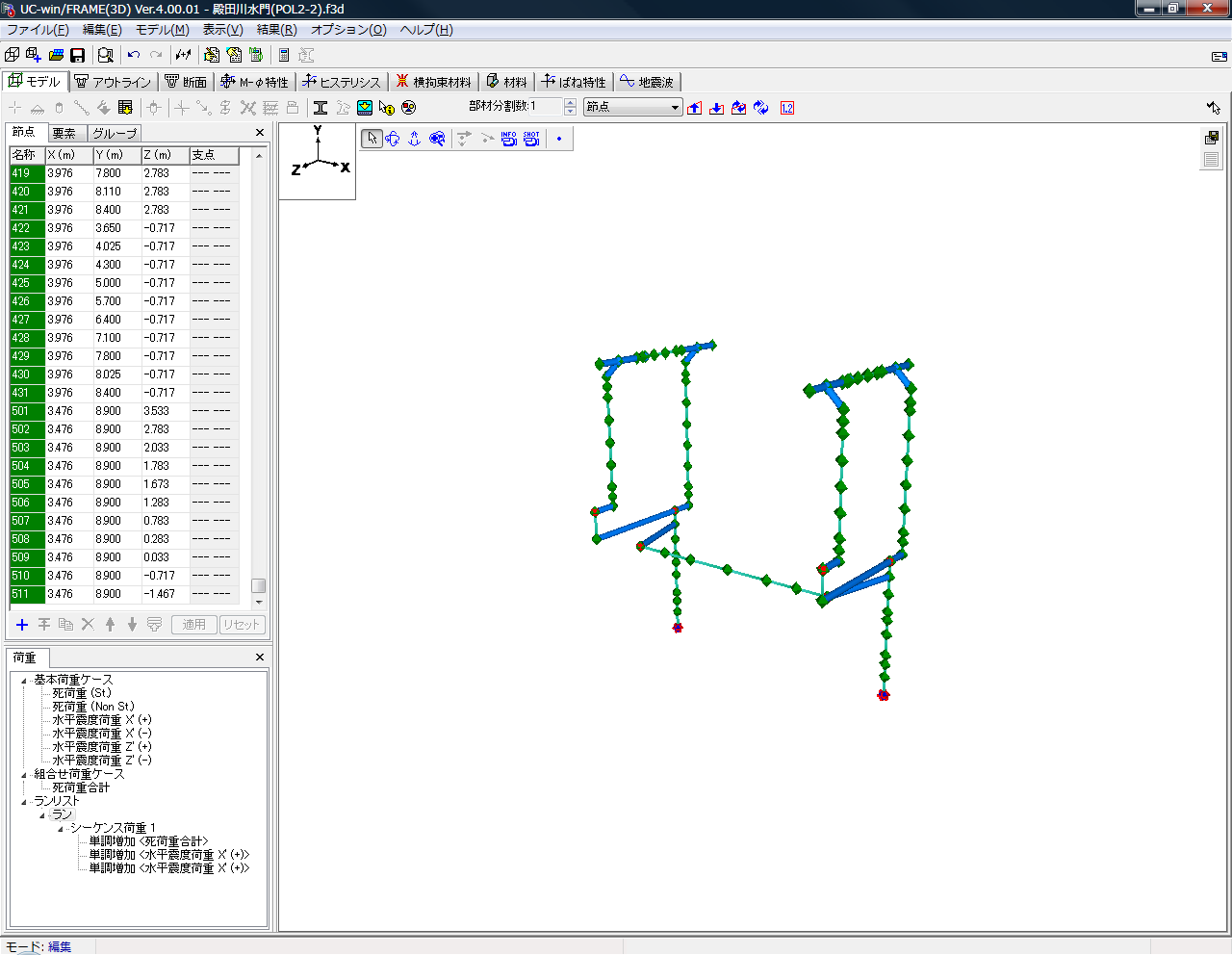Click the save floppy disk icon

coord(78,56)
